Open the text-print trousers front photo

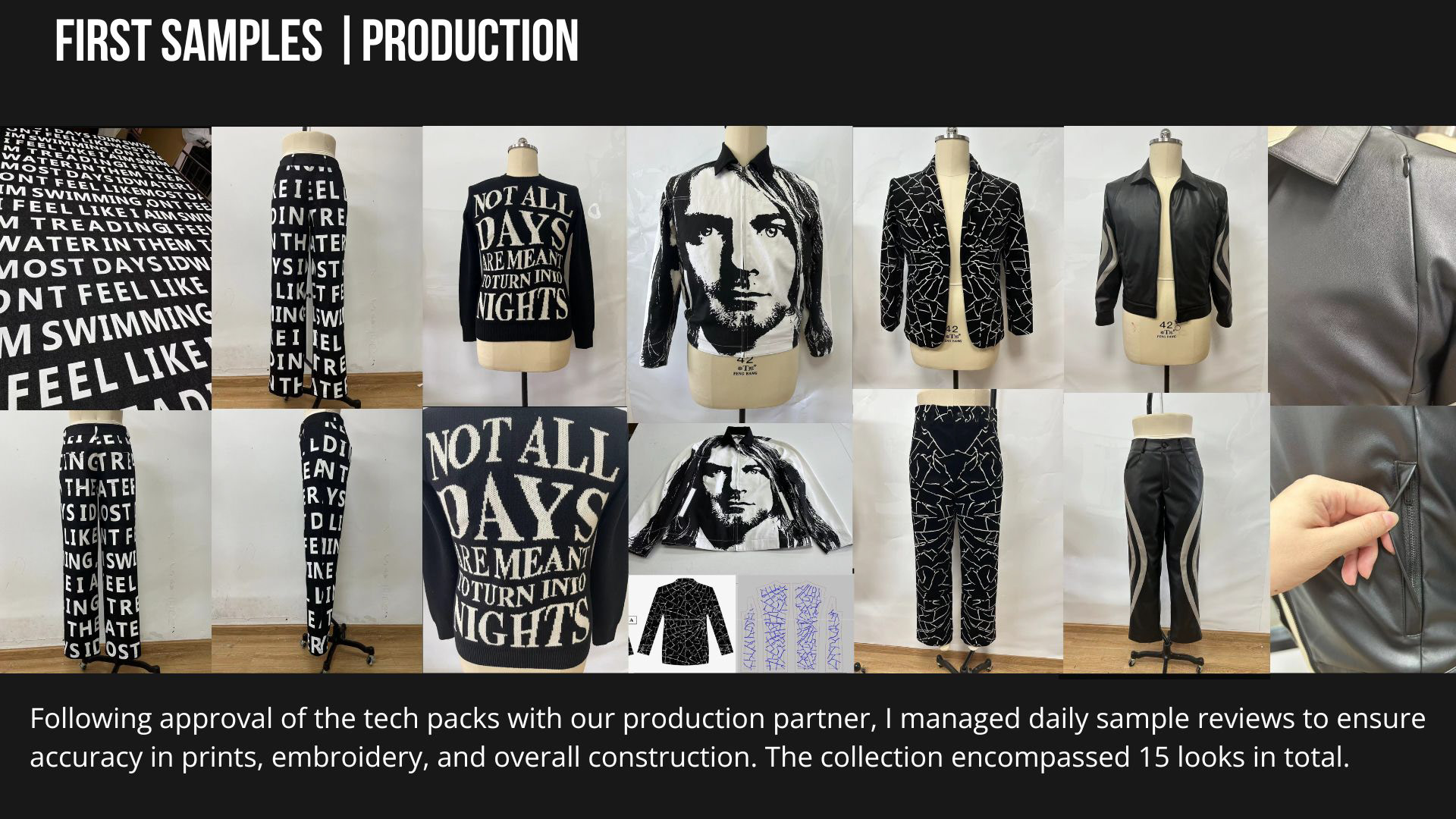[317, 268]
